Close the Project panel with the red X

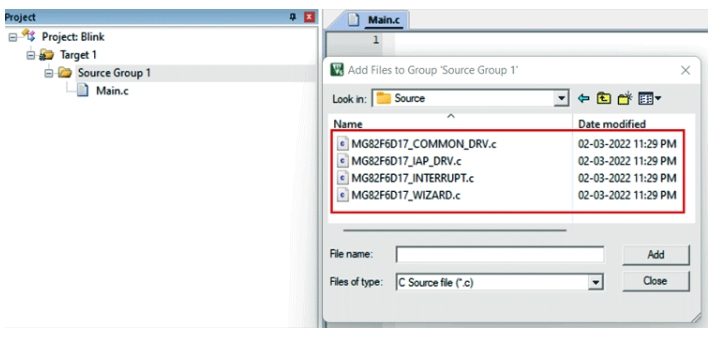click(310, 17)
